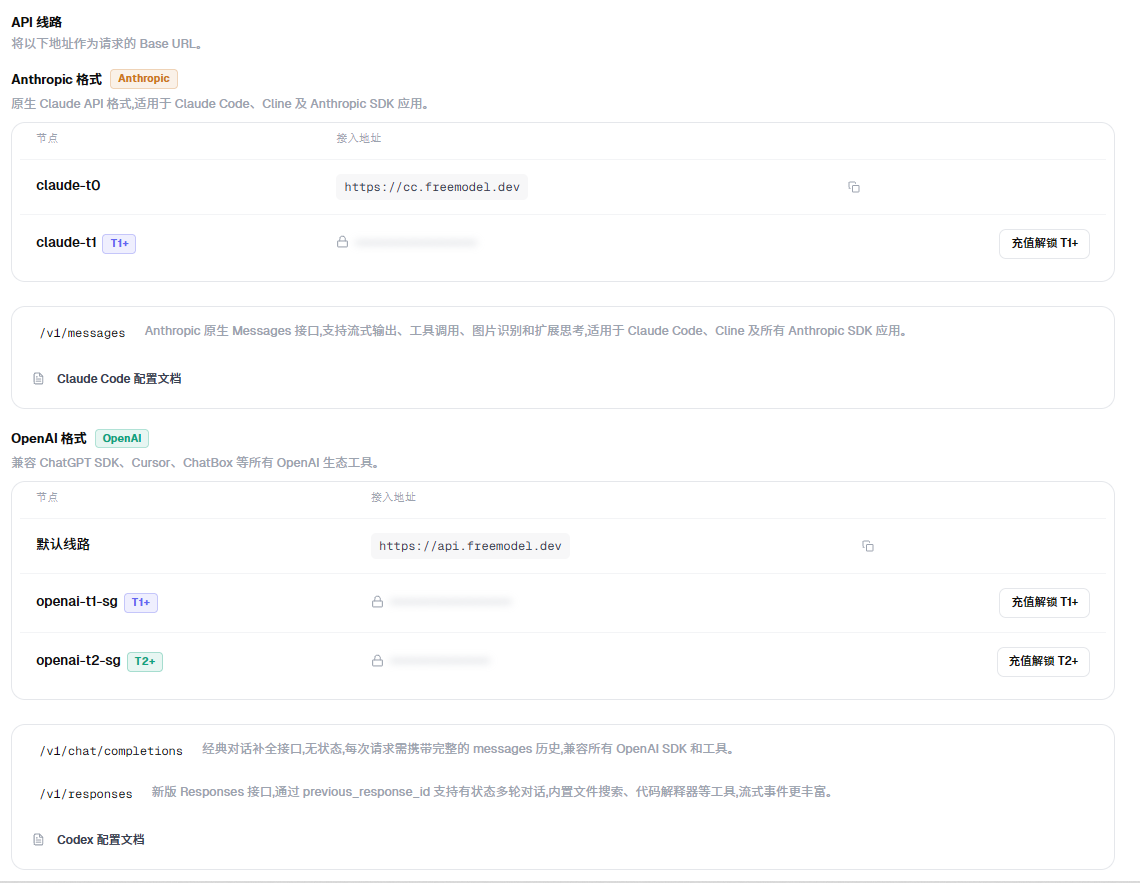Screen dimensions: 1140x883
Task: Click document icon beside Claude Code 配置文档
Action: pos(39,379)
